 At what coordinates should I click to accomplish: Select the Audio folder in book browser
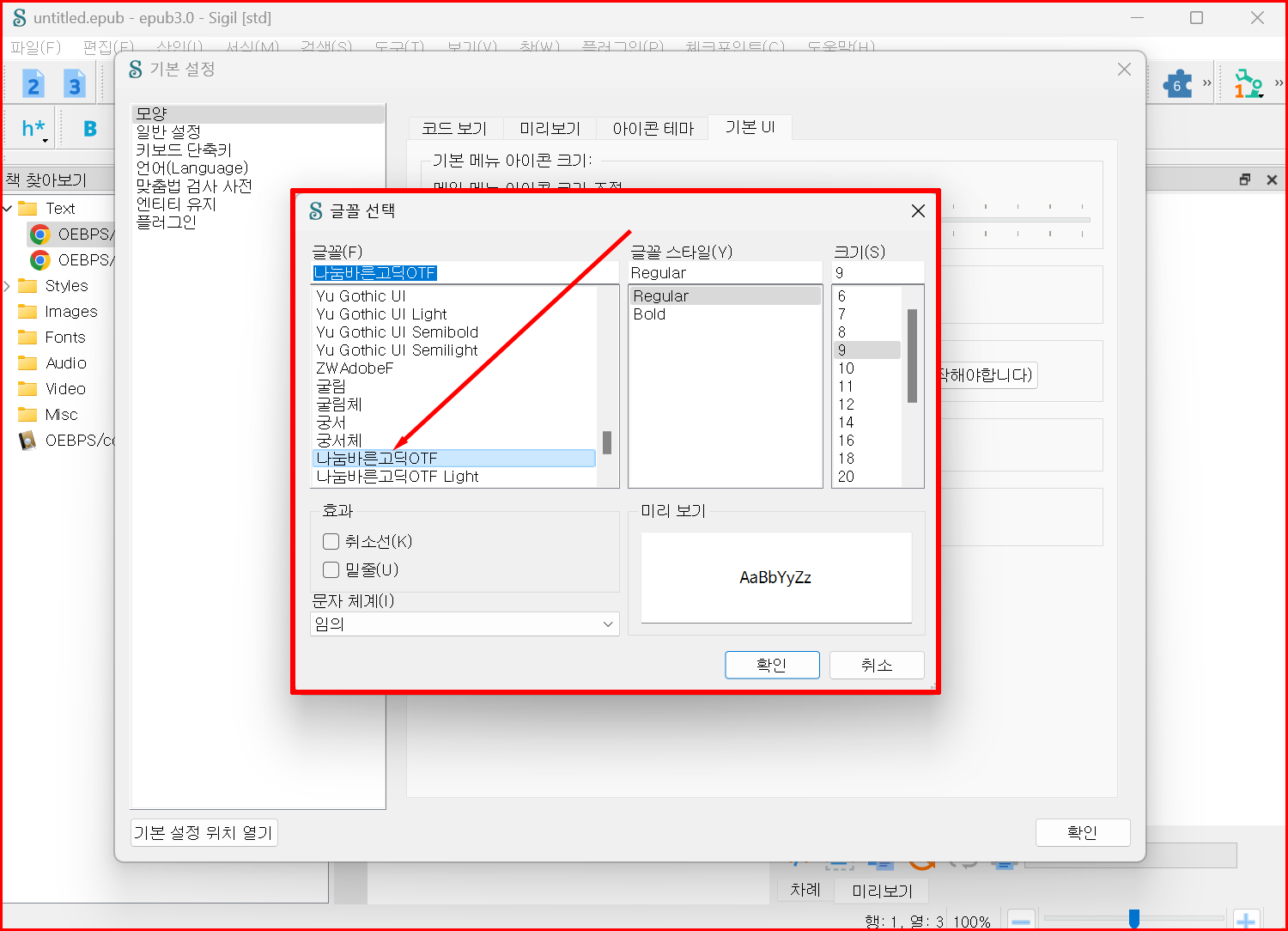click(66, 363)
